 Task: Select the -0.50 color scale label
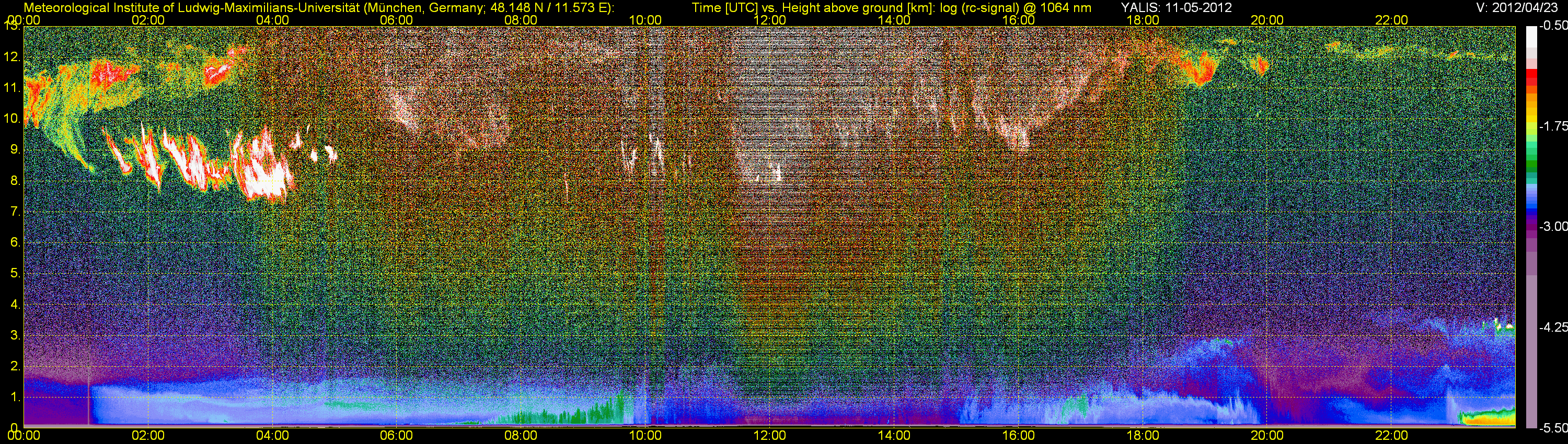(x=1553, y=26)
